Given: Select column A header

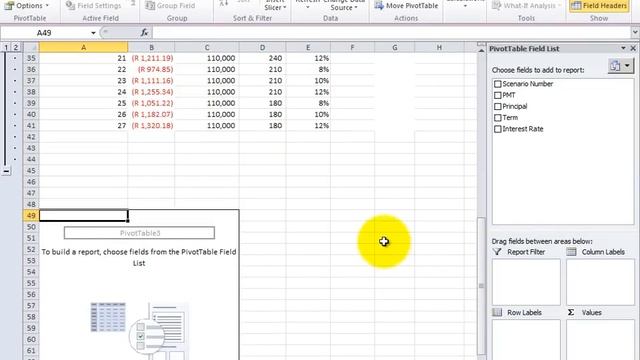Looking at the screenshot, I should point(83,47).
